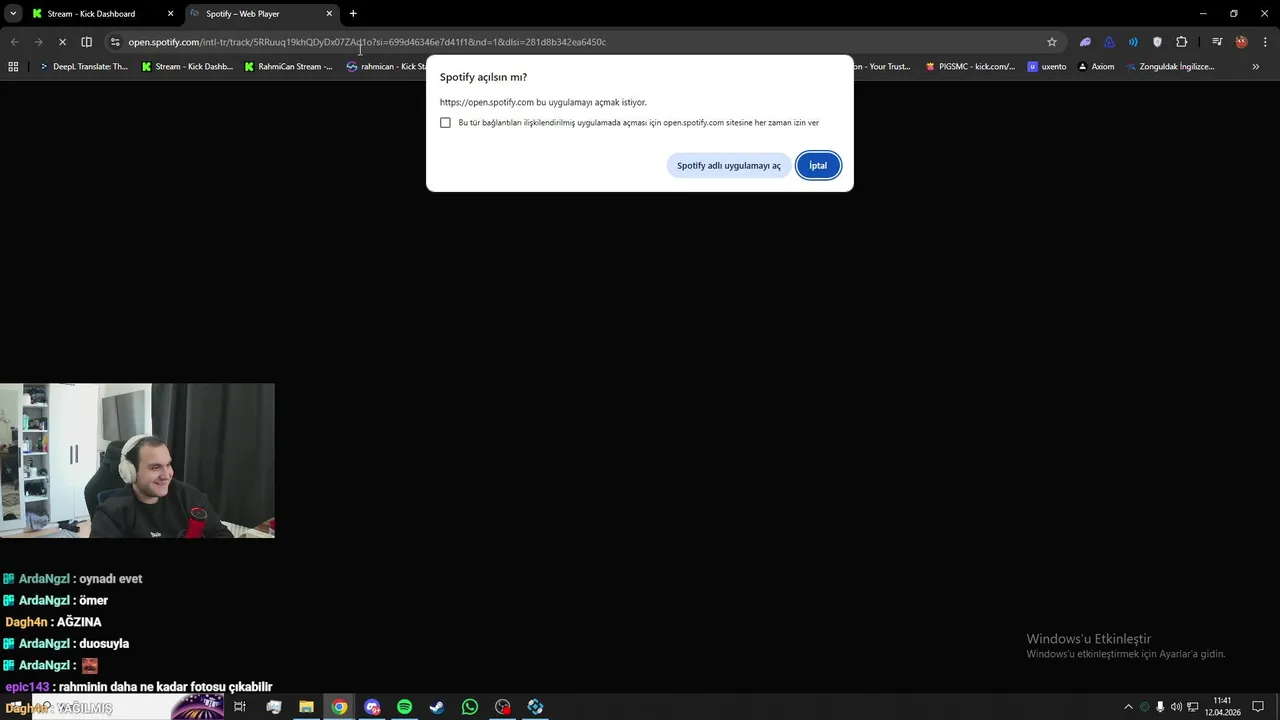Click the streamer webcam overlay
This screenshot has height=720, width=1280.
click(x=137, y=461)
